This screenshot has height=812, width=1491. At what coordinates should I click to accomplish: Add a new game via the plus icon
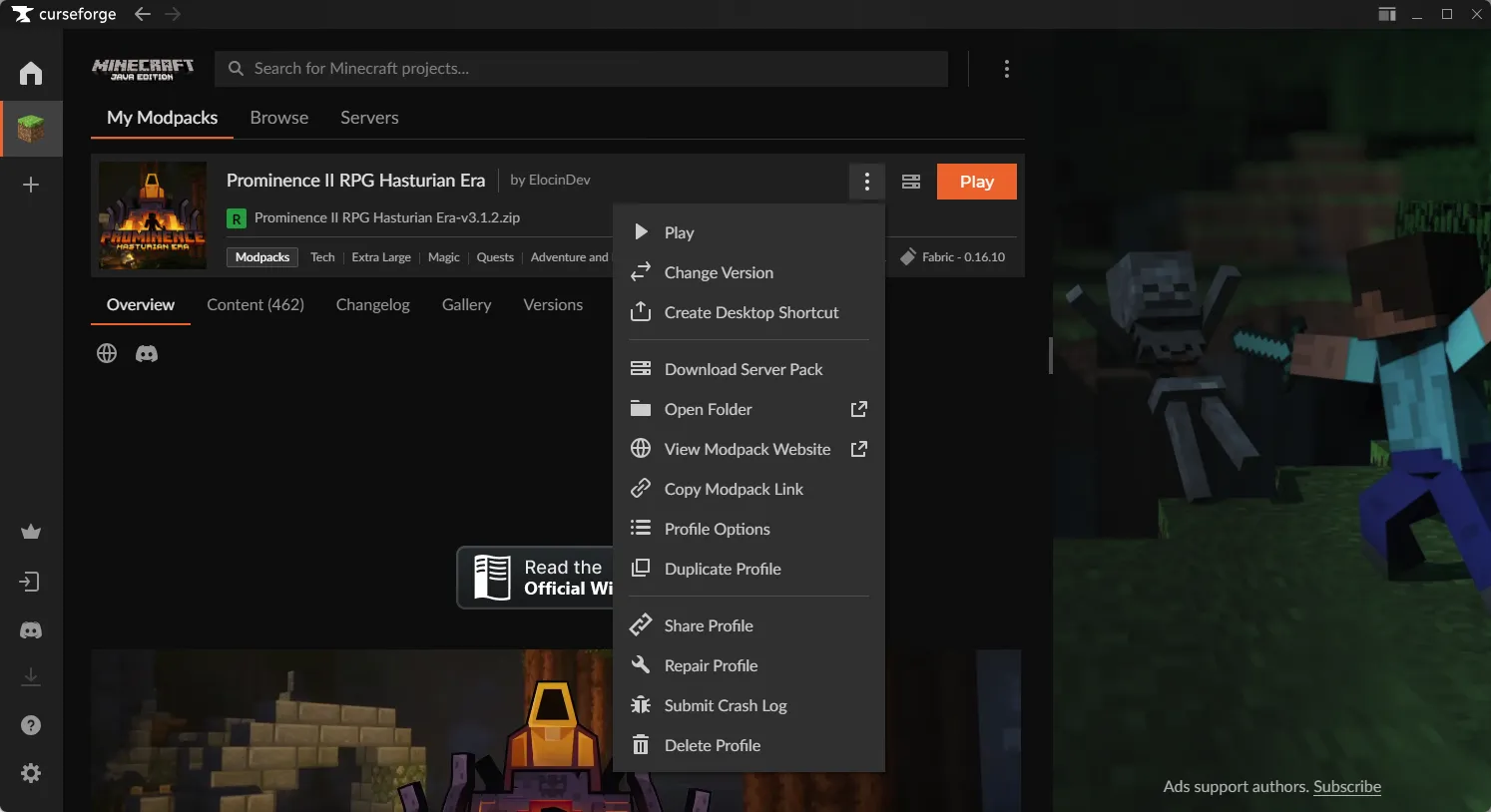[x=30, y=184]
